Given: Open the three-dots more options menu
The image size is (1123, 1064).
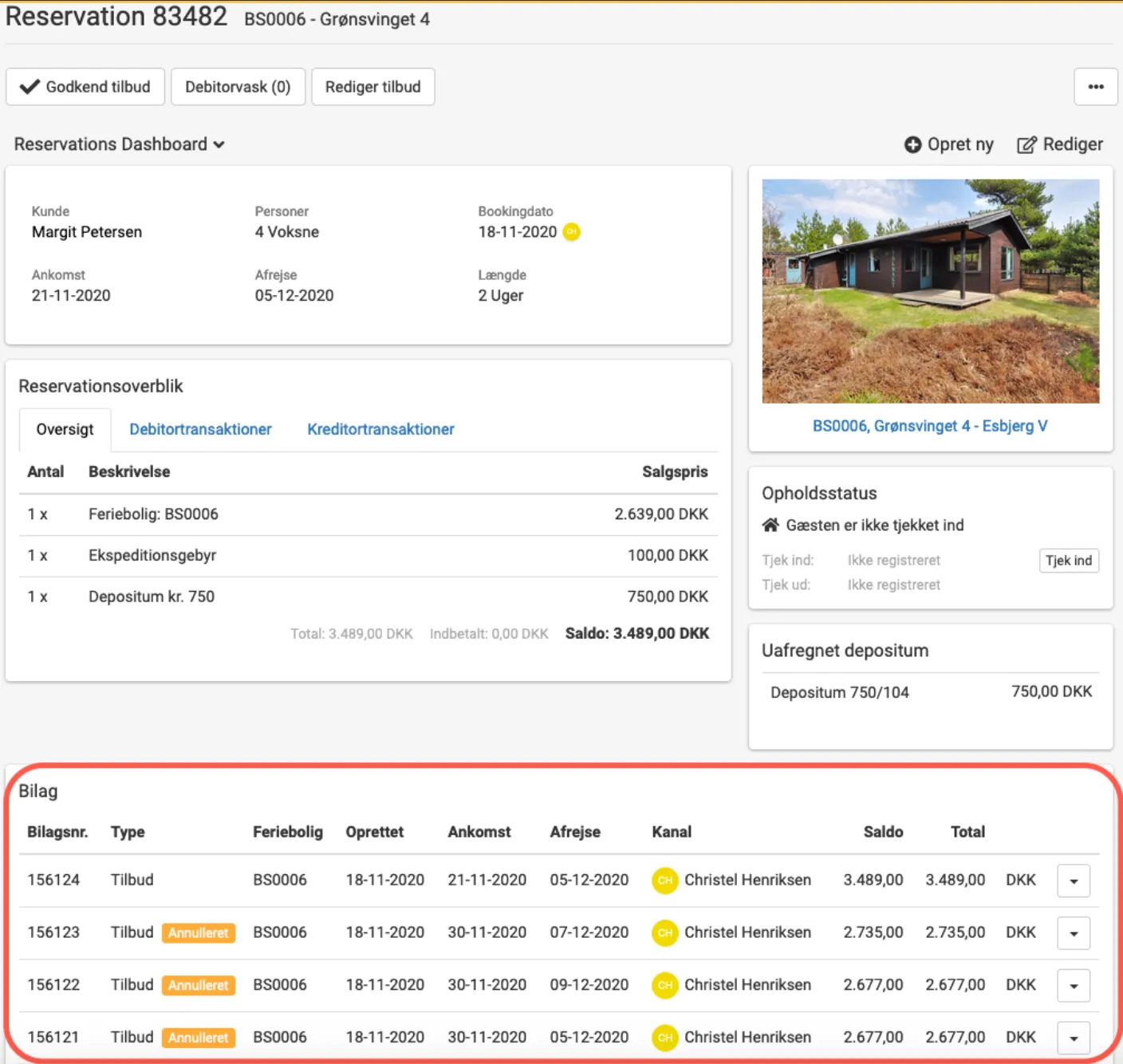Looking at the screenshot, I should (1096, 87).
